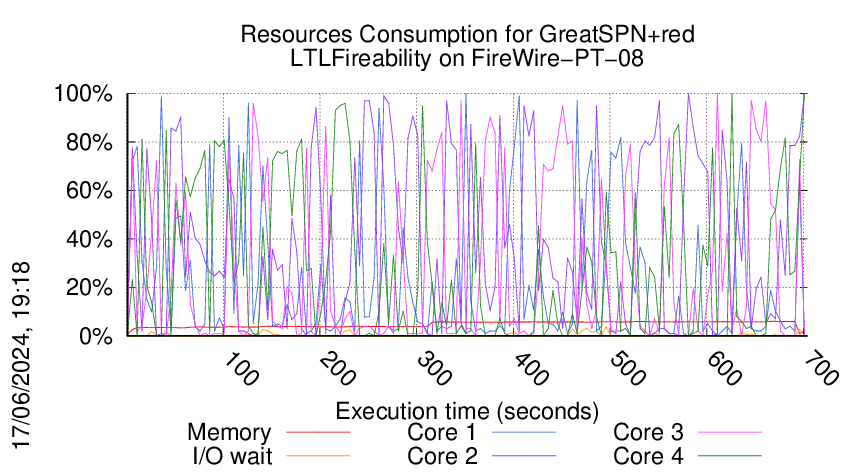850x475 pixels.
Task: Click the 100 x-axis tick label
Action: tap(241, 369)
